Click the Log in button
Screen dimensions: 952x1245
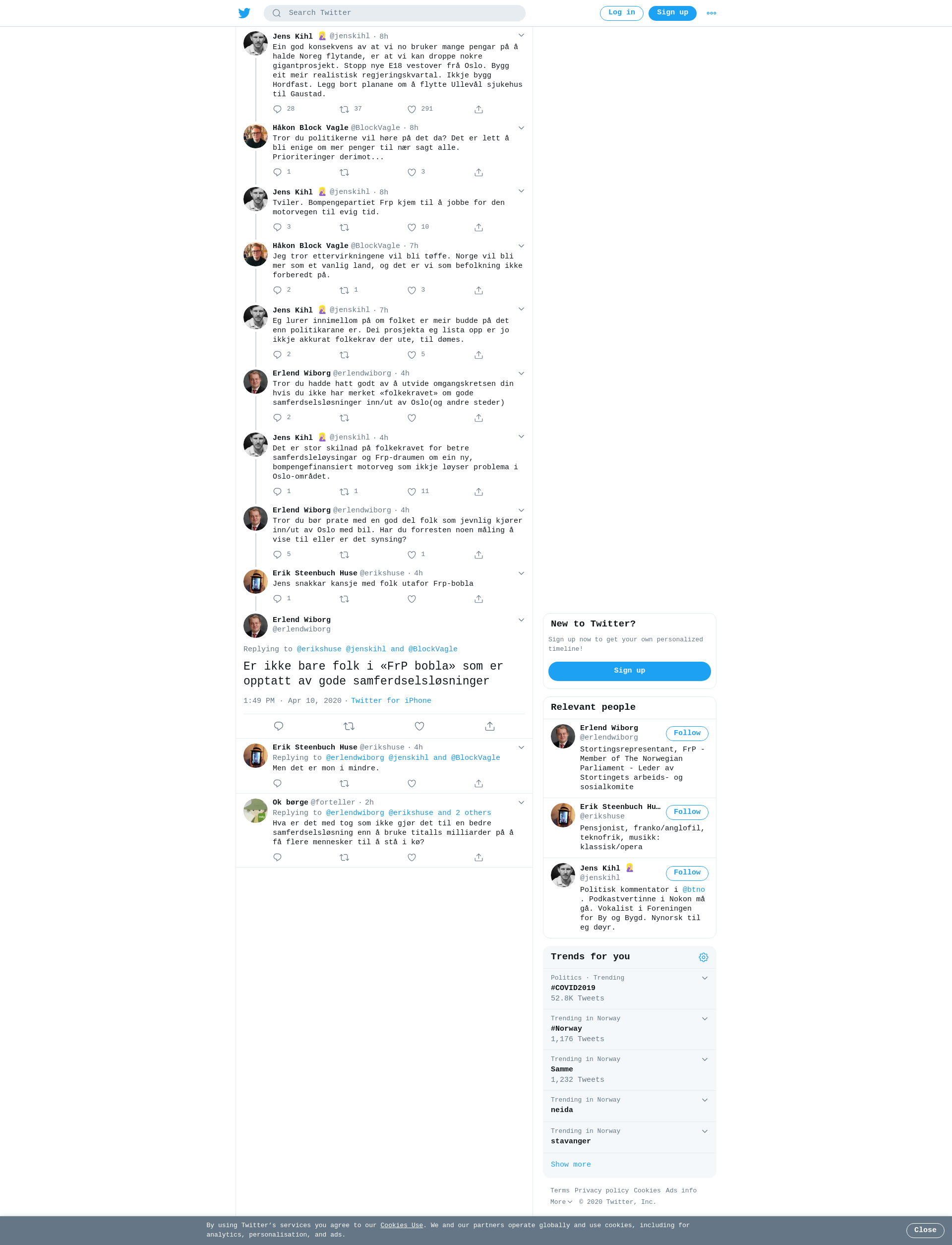pyautogui.click(x=621, y=13)
